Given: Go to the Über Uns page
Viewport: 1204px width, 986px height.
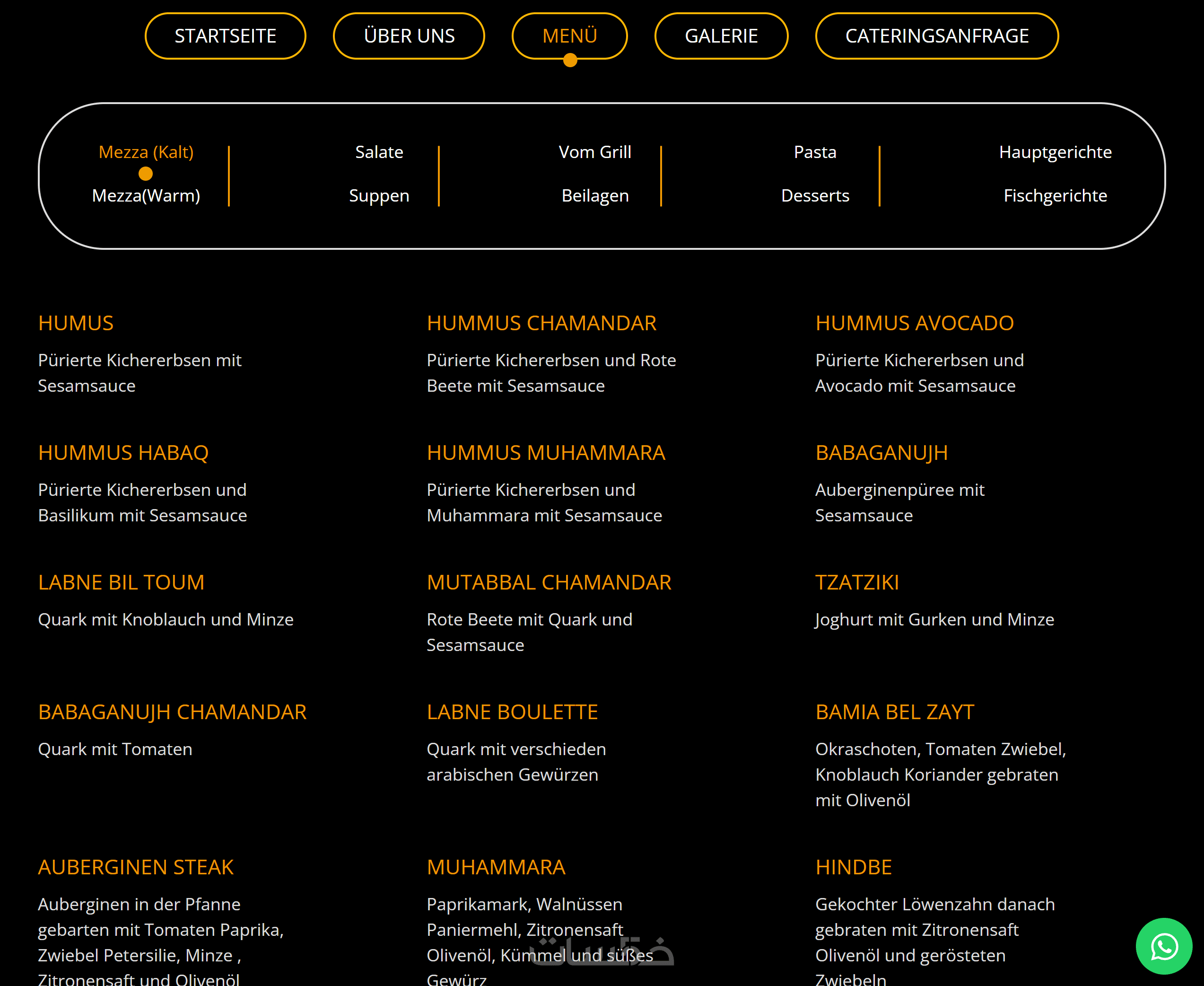Looking at the screenshot, I should coord(409,36).
